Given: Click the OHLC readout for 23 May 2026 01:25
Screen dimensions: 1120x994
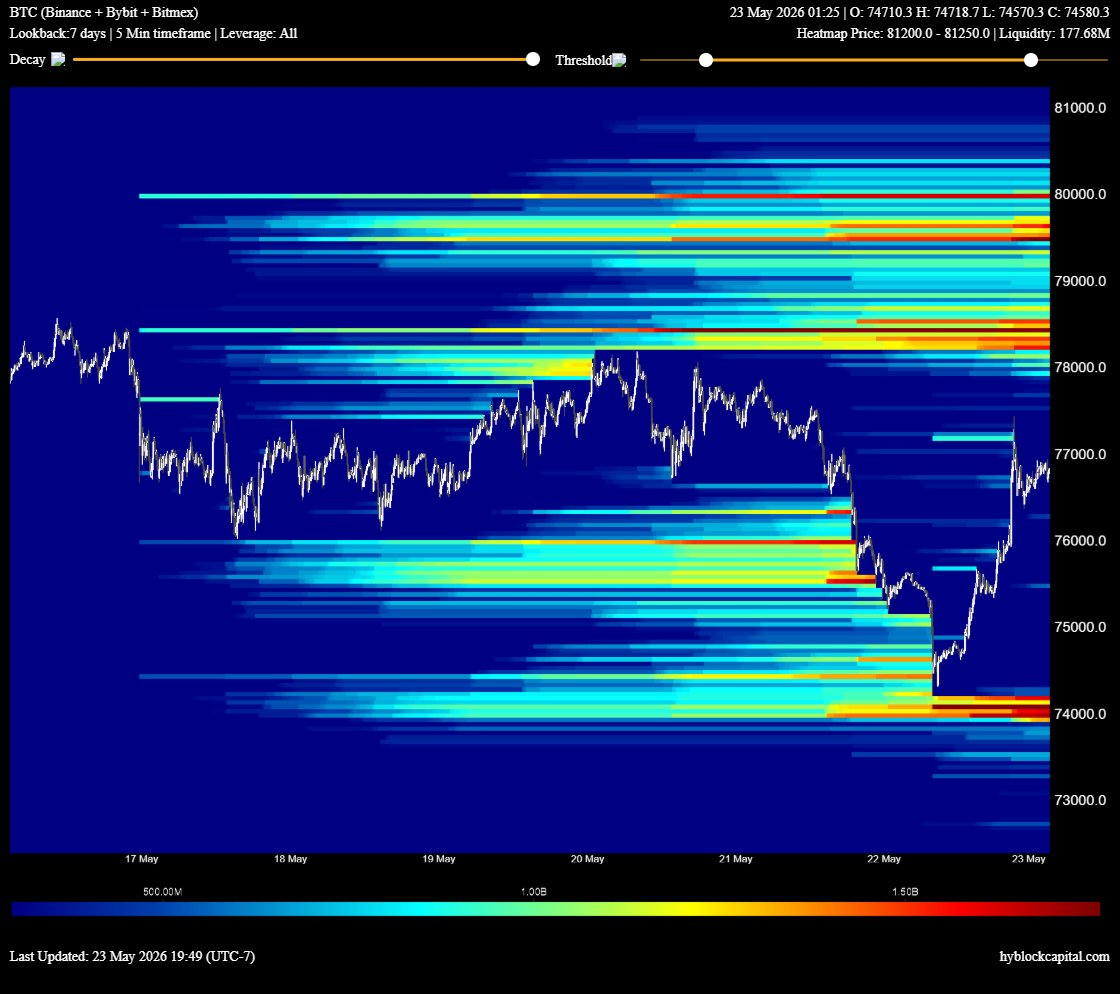Looking at the screenshot, I should coord(919,12).
